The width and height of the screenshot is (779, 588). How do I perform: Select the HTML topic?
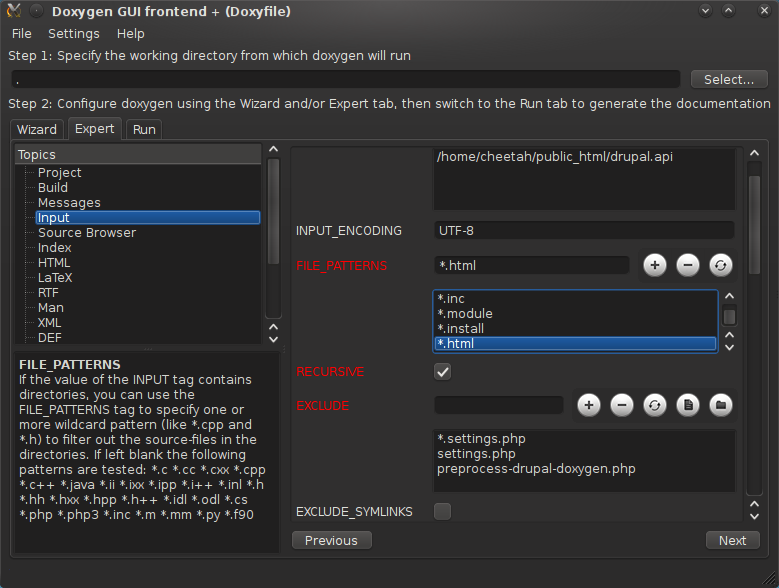54,262
